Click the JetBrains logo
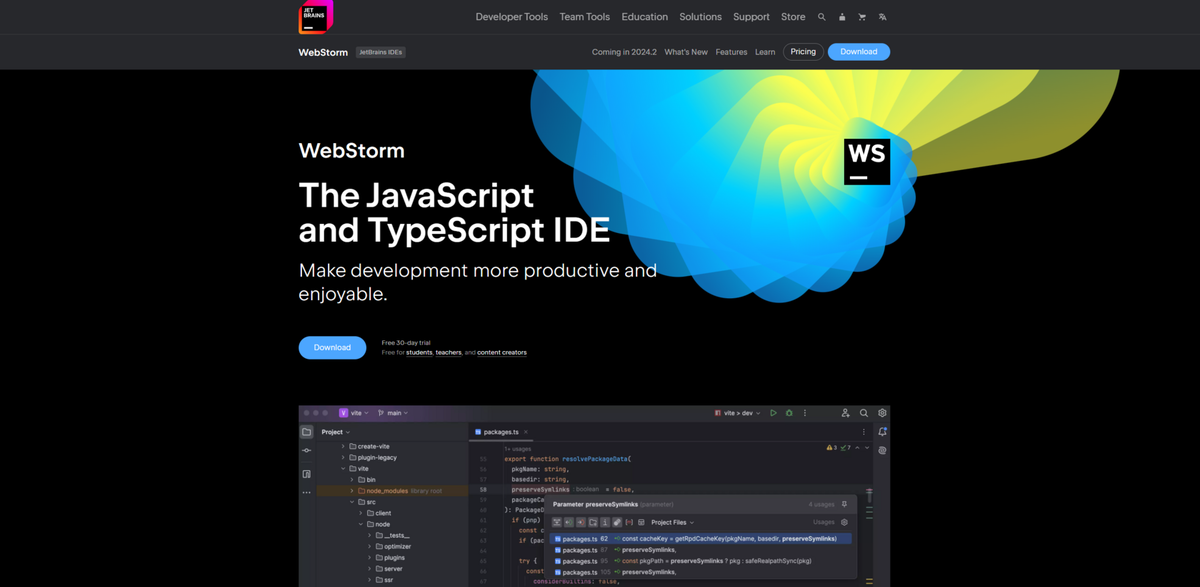The image size is (1200, 587). click(x=315, y=17)
